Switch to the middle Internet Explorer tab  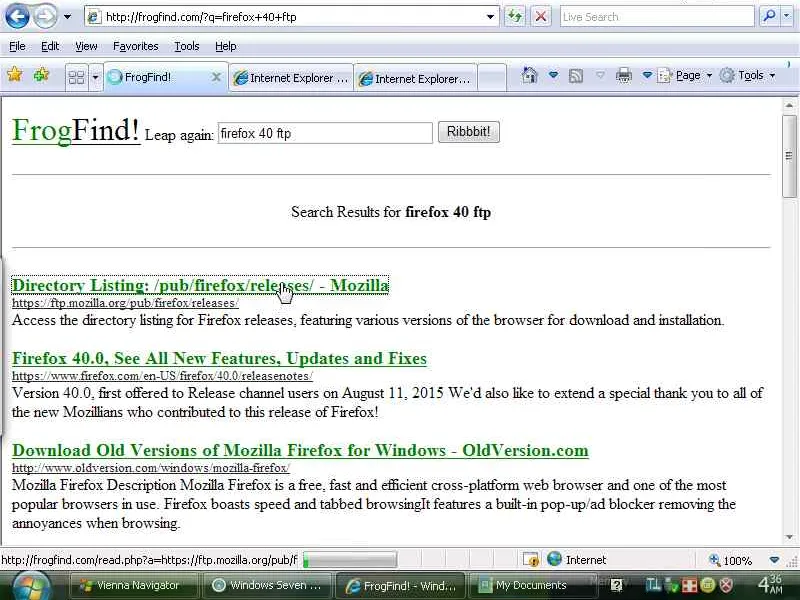coord(291,78)
